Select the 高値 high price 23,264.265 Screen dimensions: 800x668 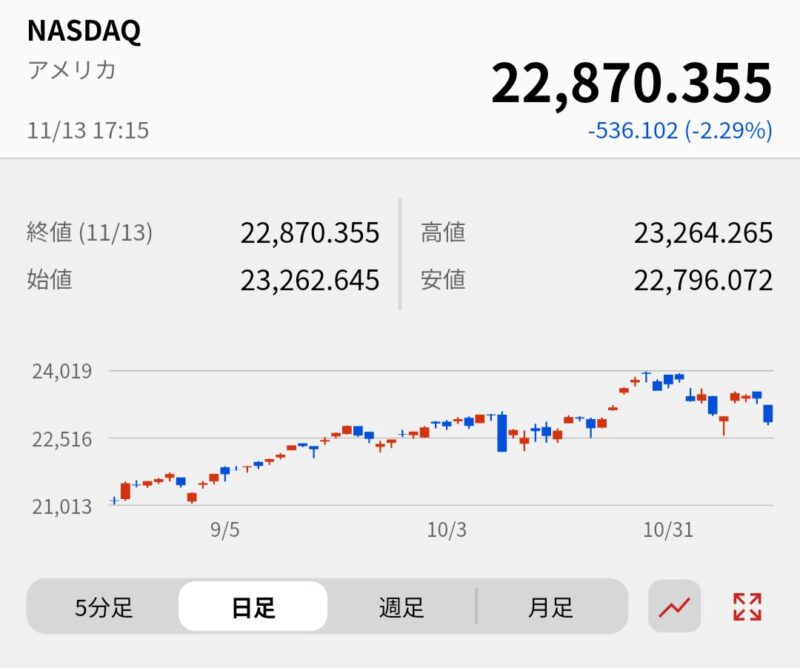point(702,233)
